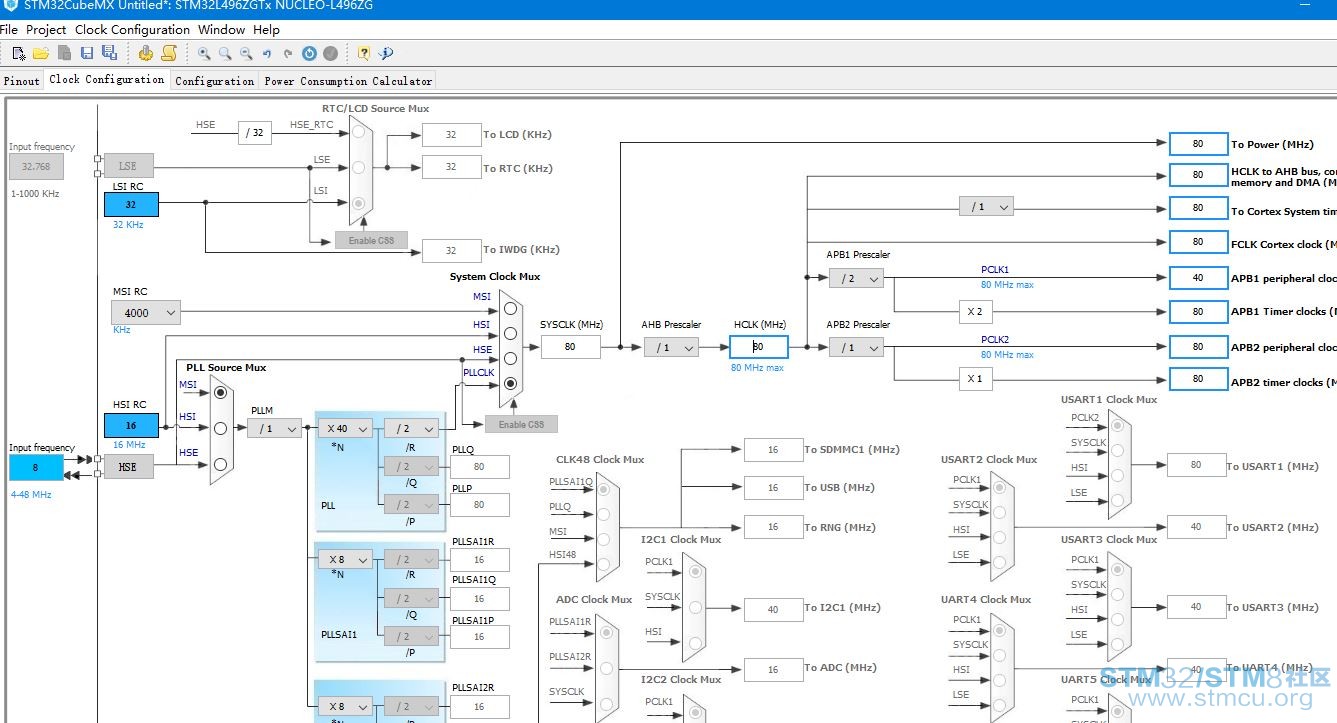The height and width of the screenshot is (723, 1337).
Task: Click the To USB (MHz) value box
Action: point(773,488)
